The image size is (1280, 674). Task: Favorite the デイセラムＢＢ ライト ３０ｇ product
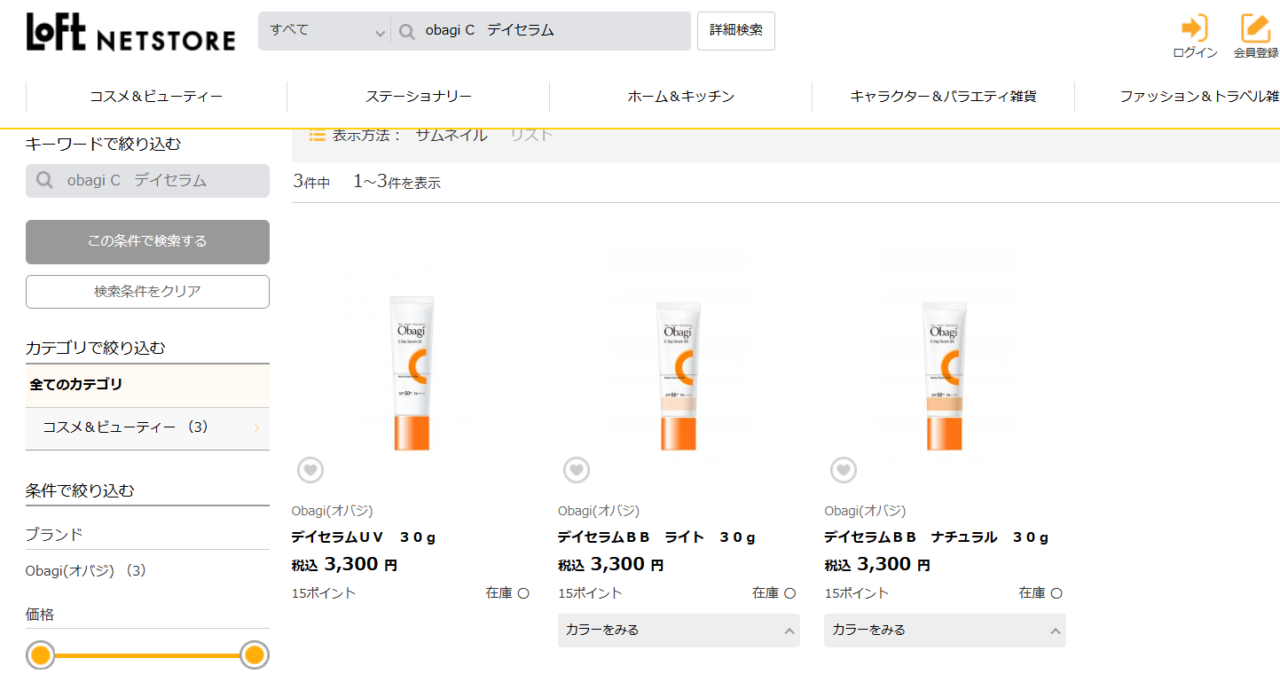coord(576,469)
